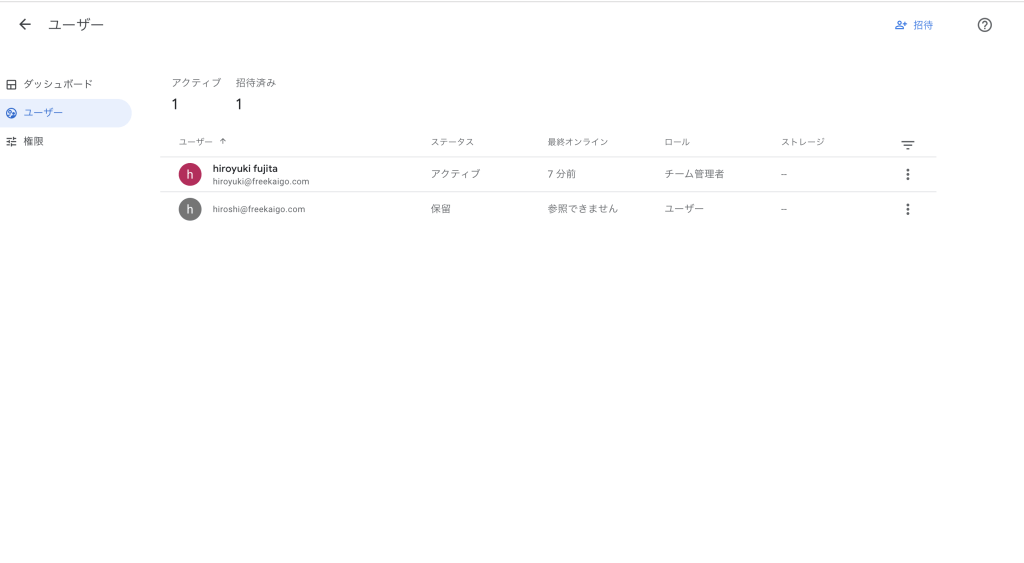The width and height of the screenshot is (1024, 563).
Task: Open the help question mark icon
Action: (984, 25)
